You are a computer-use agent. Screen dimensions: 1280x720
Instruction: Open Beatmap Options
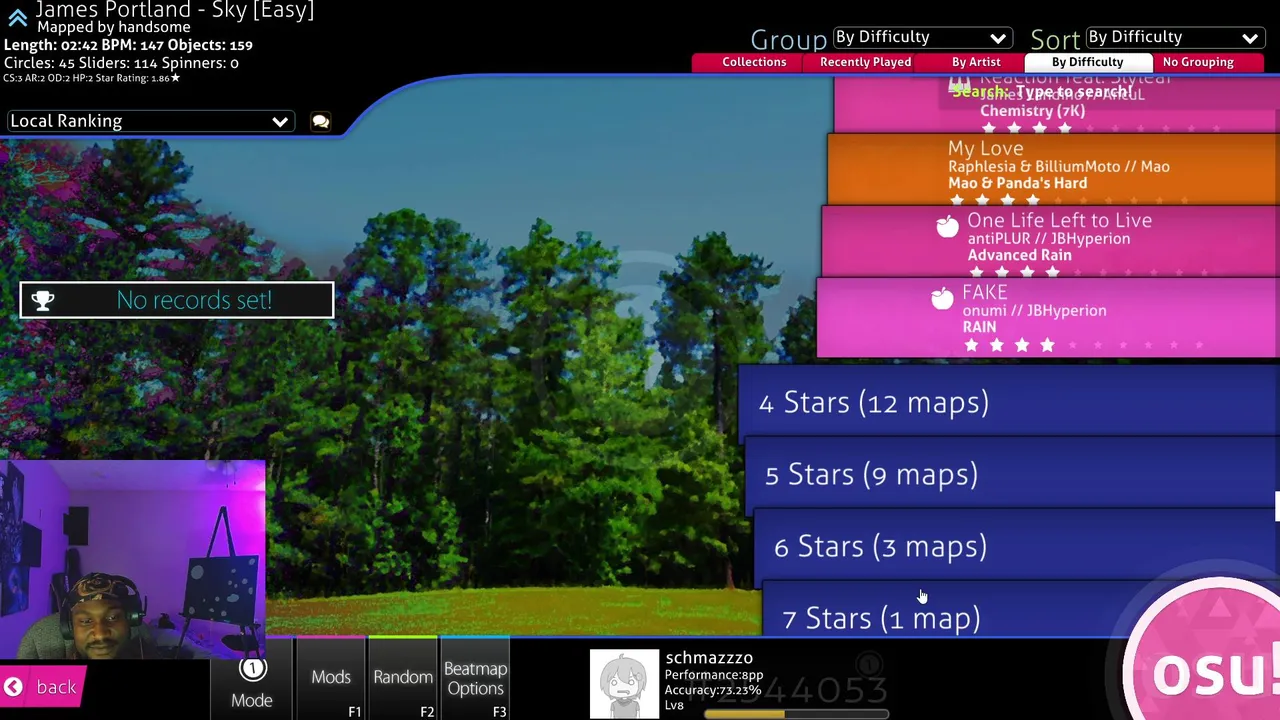(x=475, y=679)
